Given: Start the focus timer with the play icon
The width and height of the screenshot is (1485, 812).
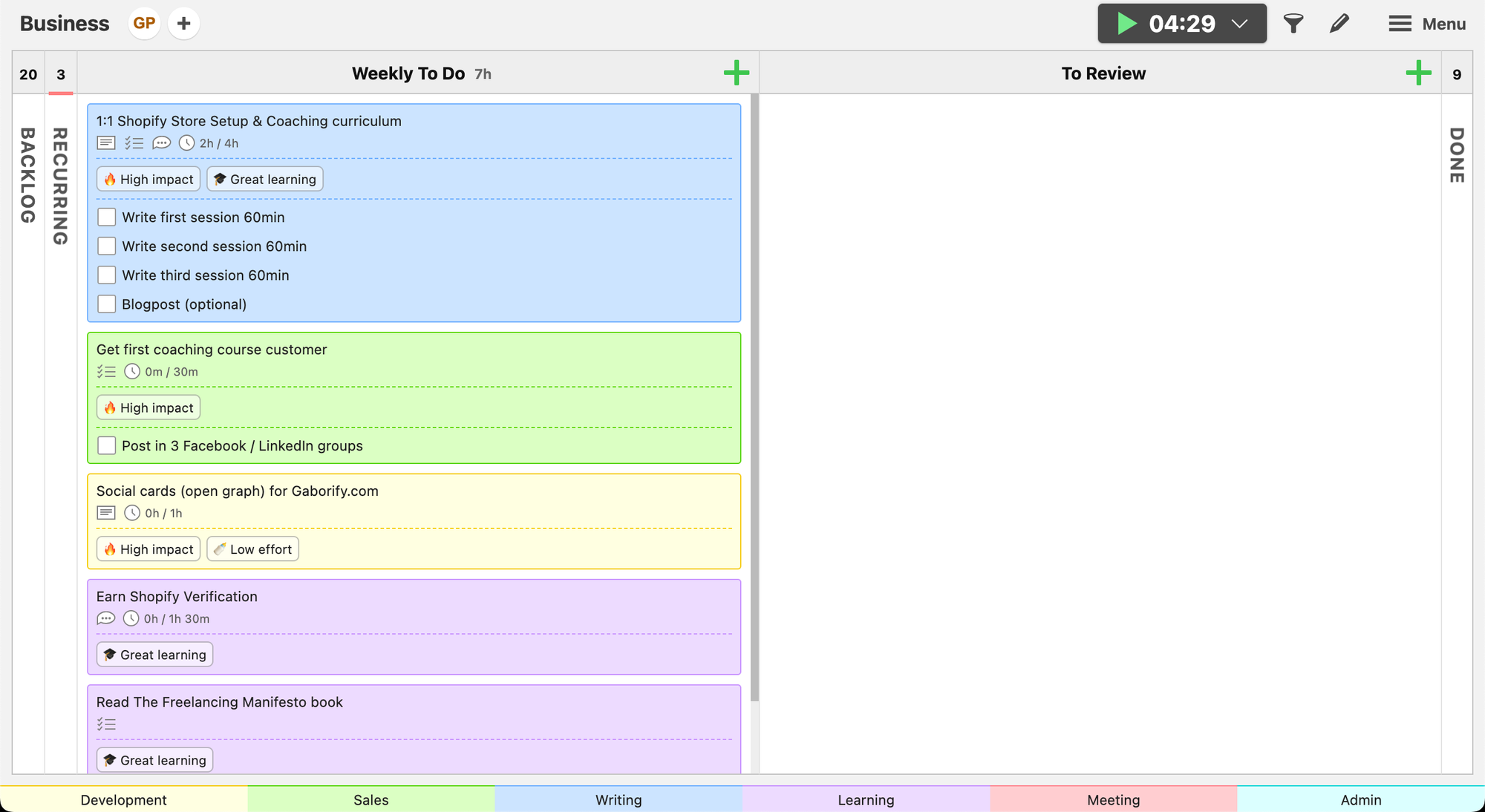Looking at the screenshot, I should (1126, 23).
